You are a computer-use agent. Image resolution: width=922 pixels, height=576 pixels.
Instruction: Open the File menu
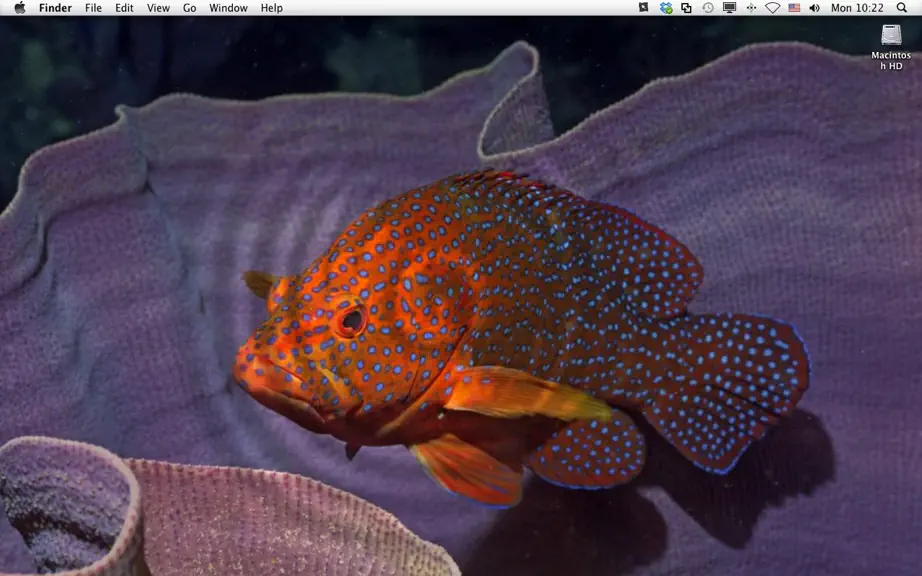point(93,8)
